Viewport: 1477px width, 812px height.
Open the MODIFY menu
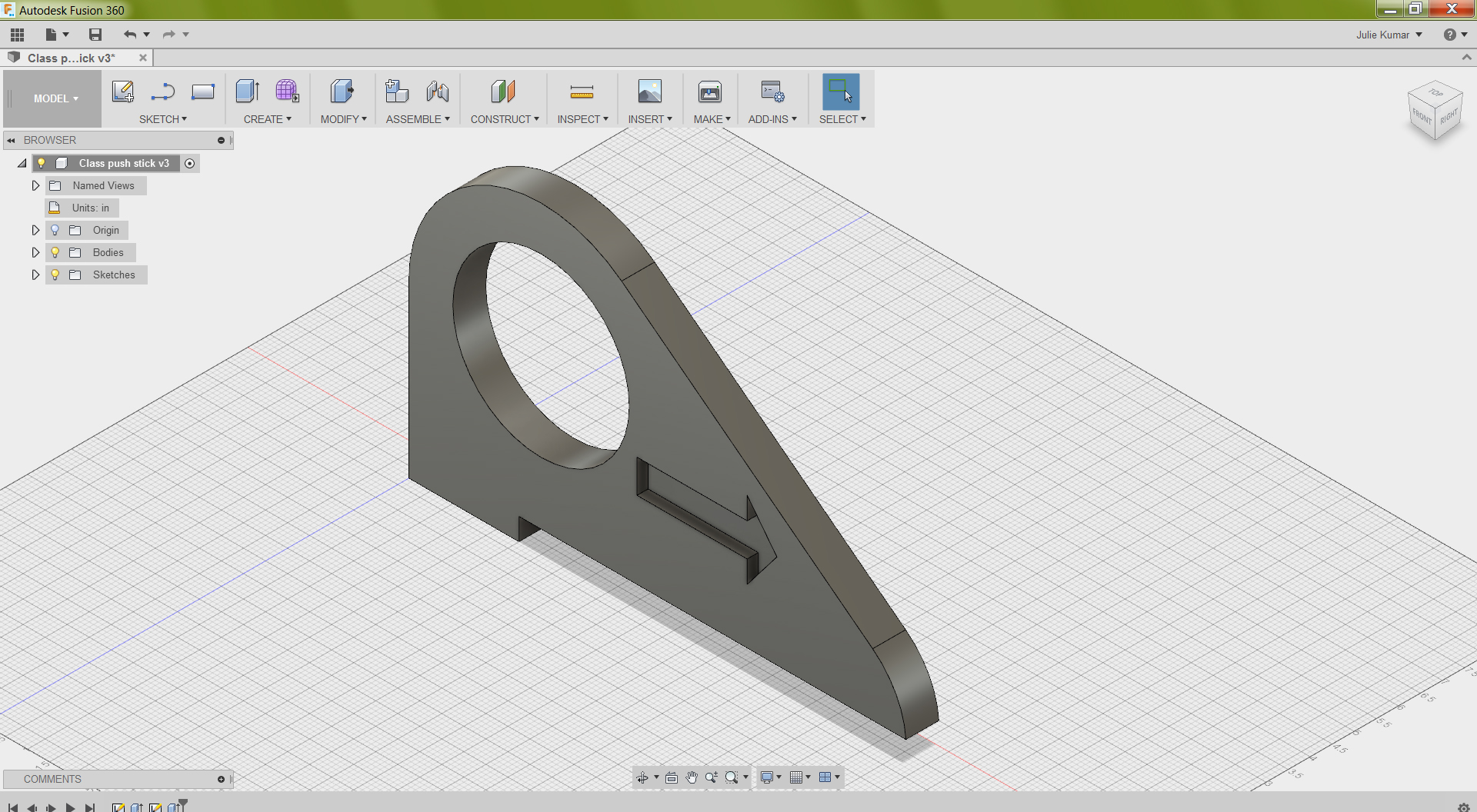344,119
